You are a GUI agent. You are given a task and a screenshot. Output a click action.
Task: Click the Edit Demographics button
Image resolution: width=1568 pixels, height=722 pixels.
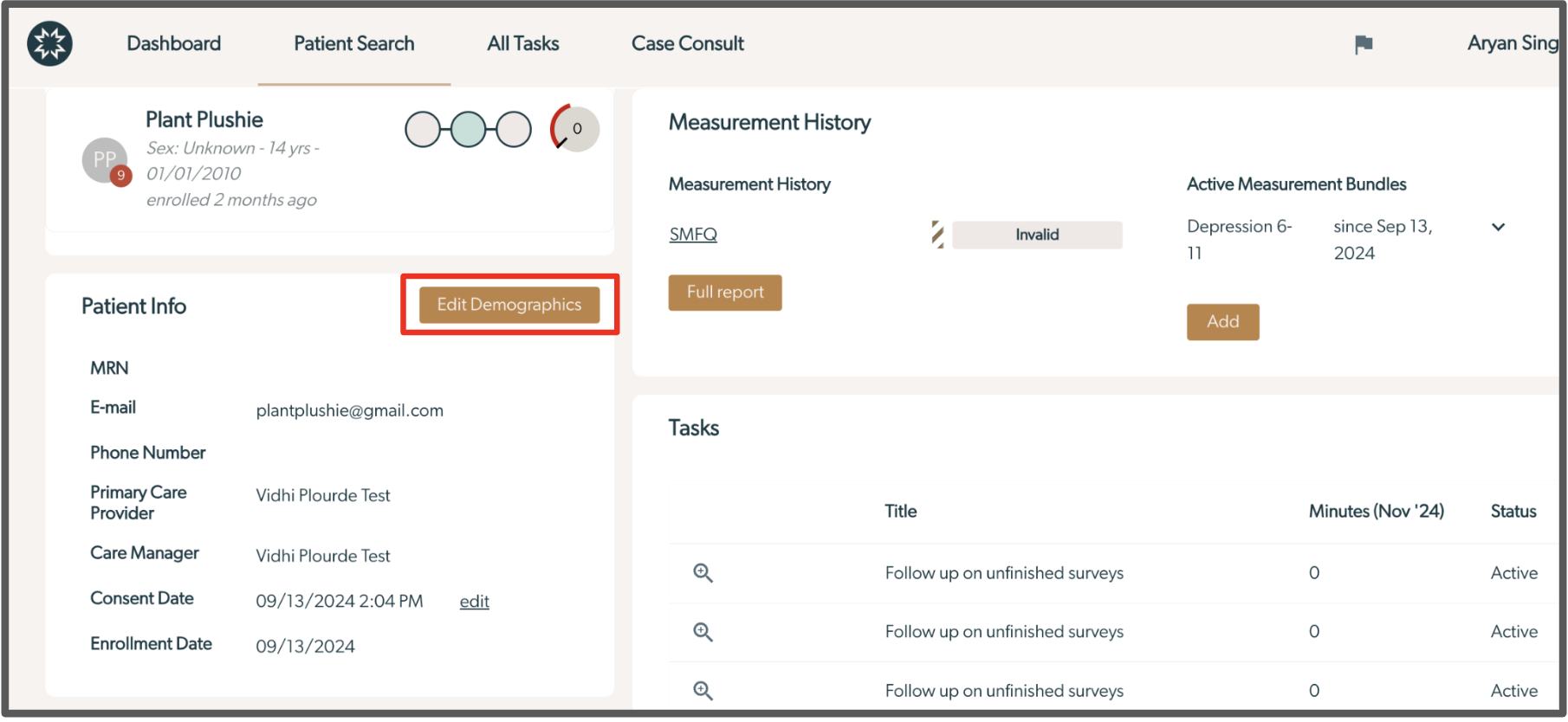pyautogui.click(x=509, y=305)
